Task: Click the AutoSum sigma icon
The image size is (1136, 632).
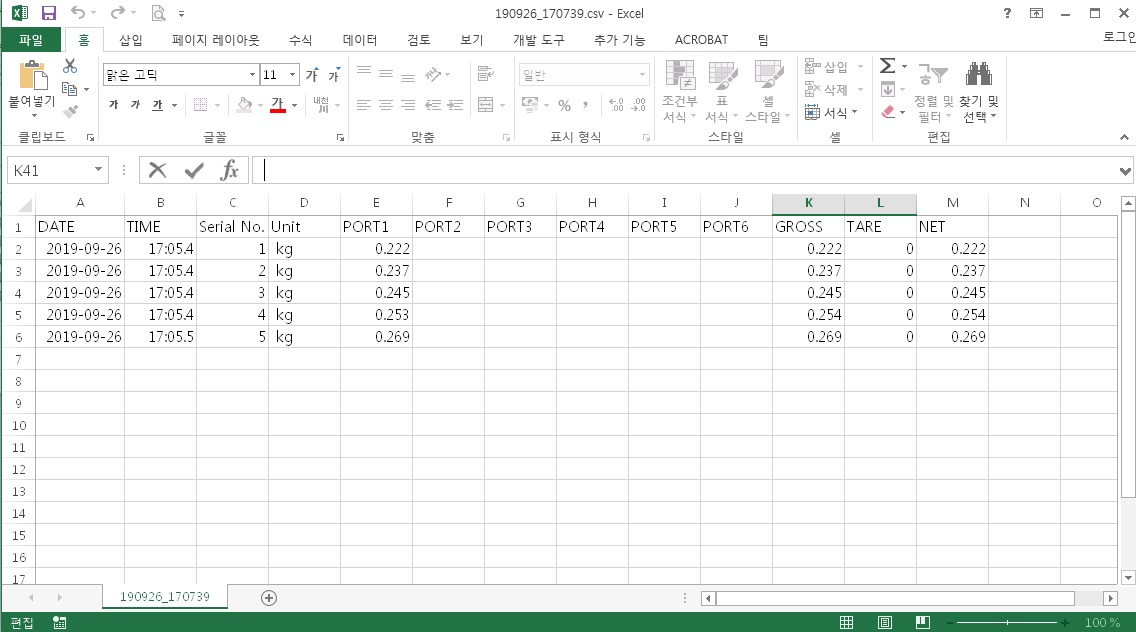Action: point(888,66)
